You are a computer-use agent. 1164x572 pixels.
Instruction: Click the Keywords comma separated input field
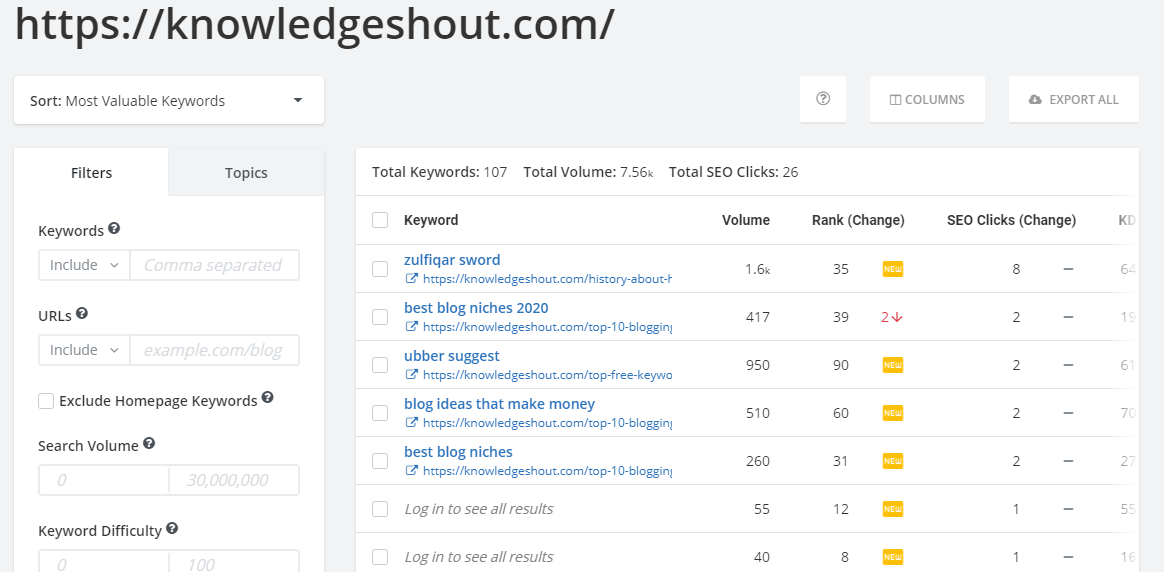click(214, 265)
